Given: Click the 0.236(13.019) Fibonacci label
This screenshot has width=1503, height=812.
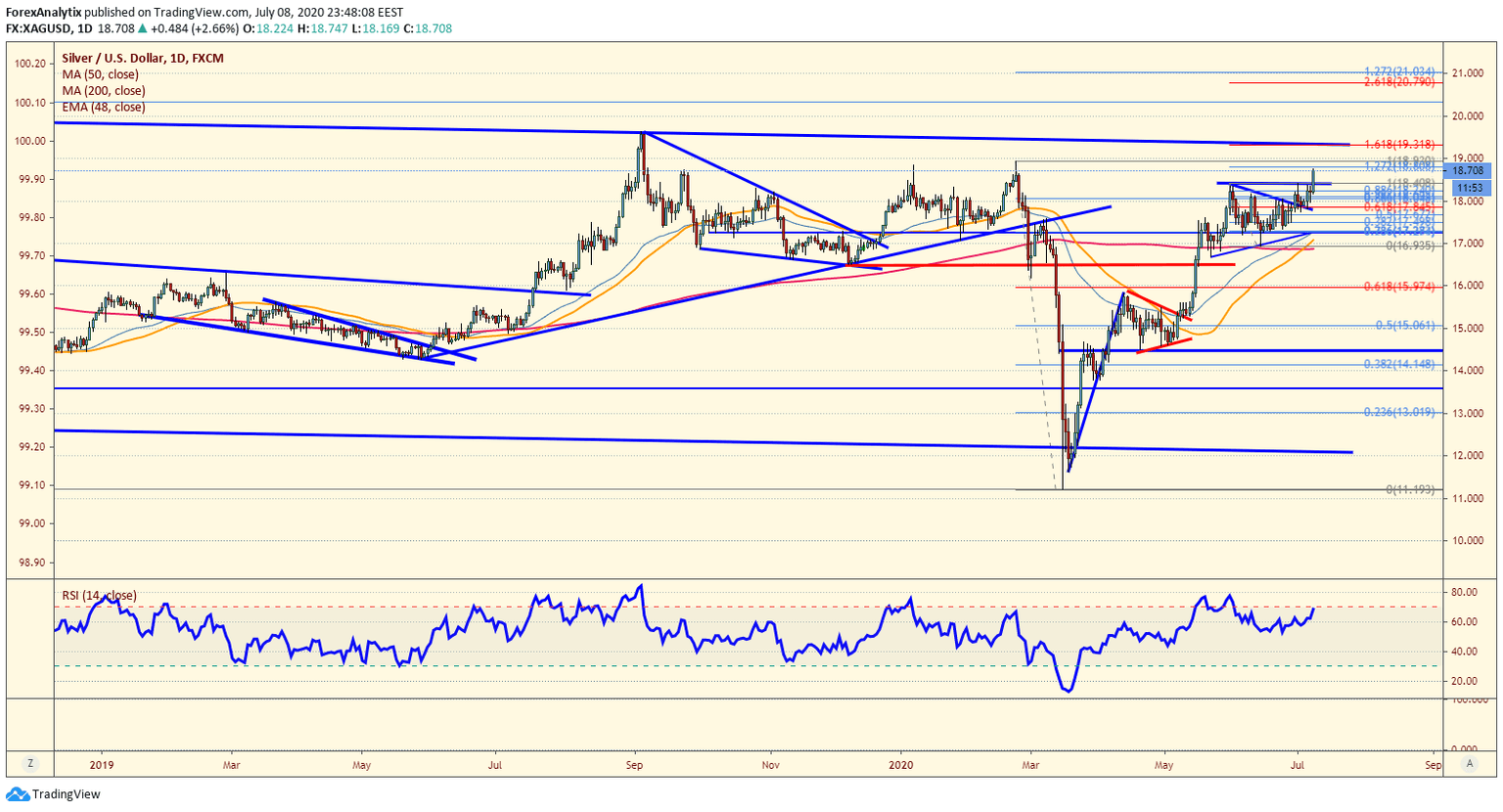Looking at the screenshot, I should tap(1400, 413).
